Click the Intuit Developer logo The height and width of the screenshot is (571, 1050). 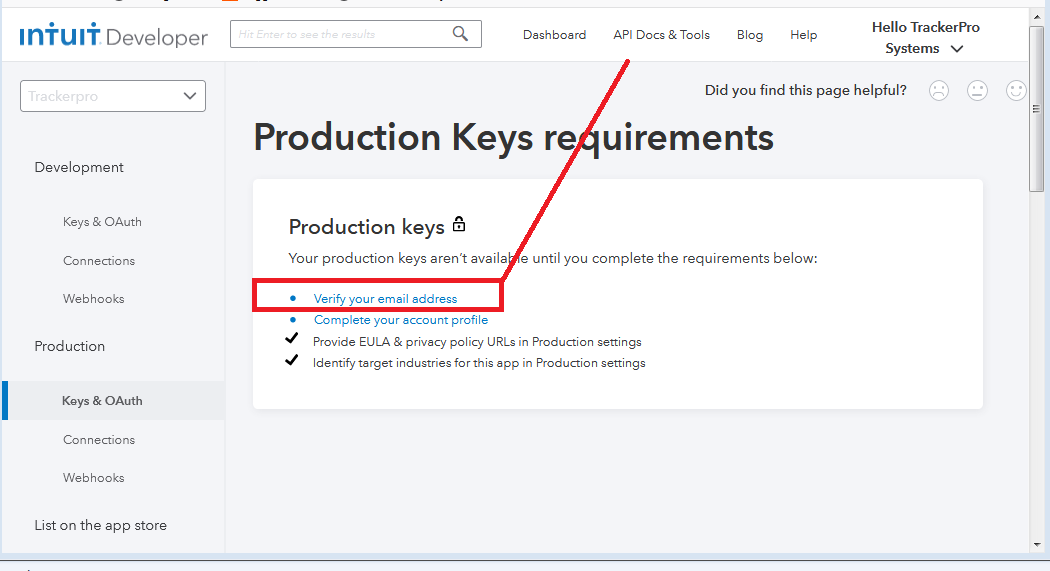tap(113, 35)
